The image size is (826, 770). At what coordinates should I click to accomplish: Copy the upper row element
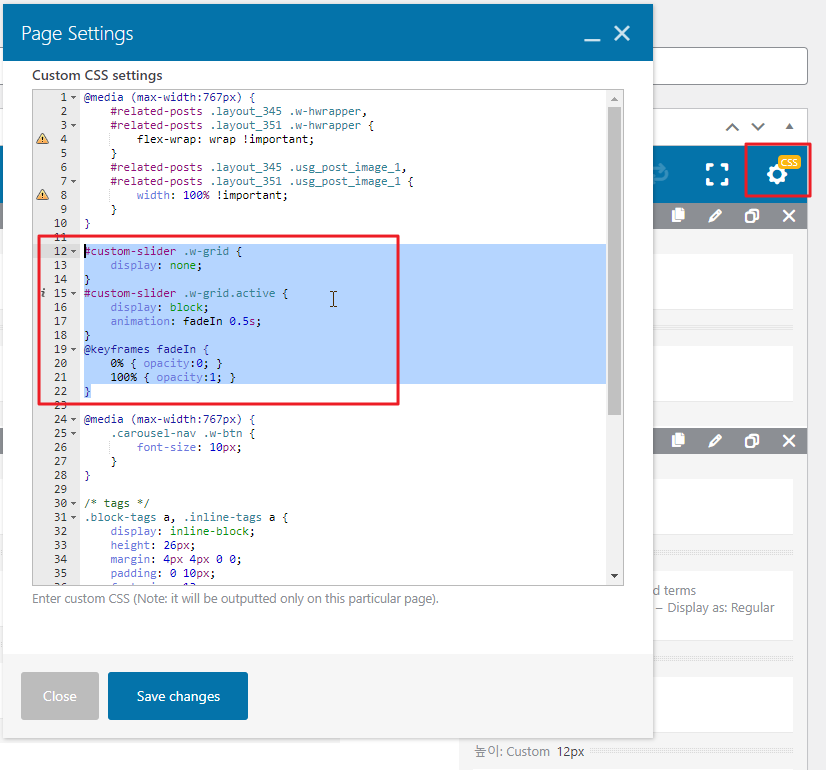tap(678, 215)
